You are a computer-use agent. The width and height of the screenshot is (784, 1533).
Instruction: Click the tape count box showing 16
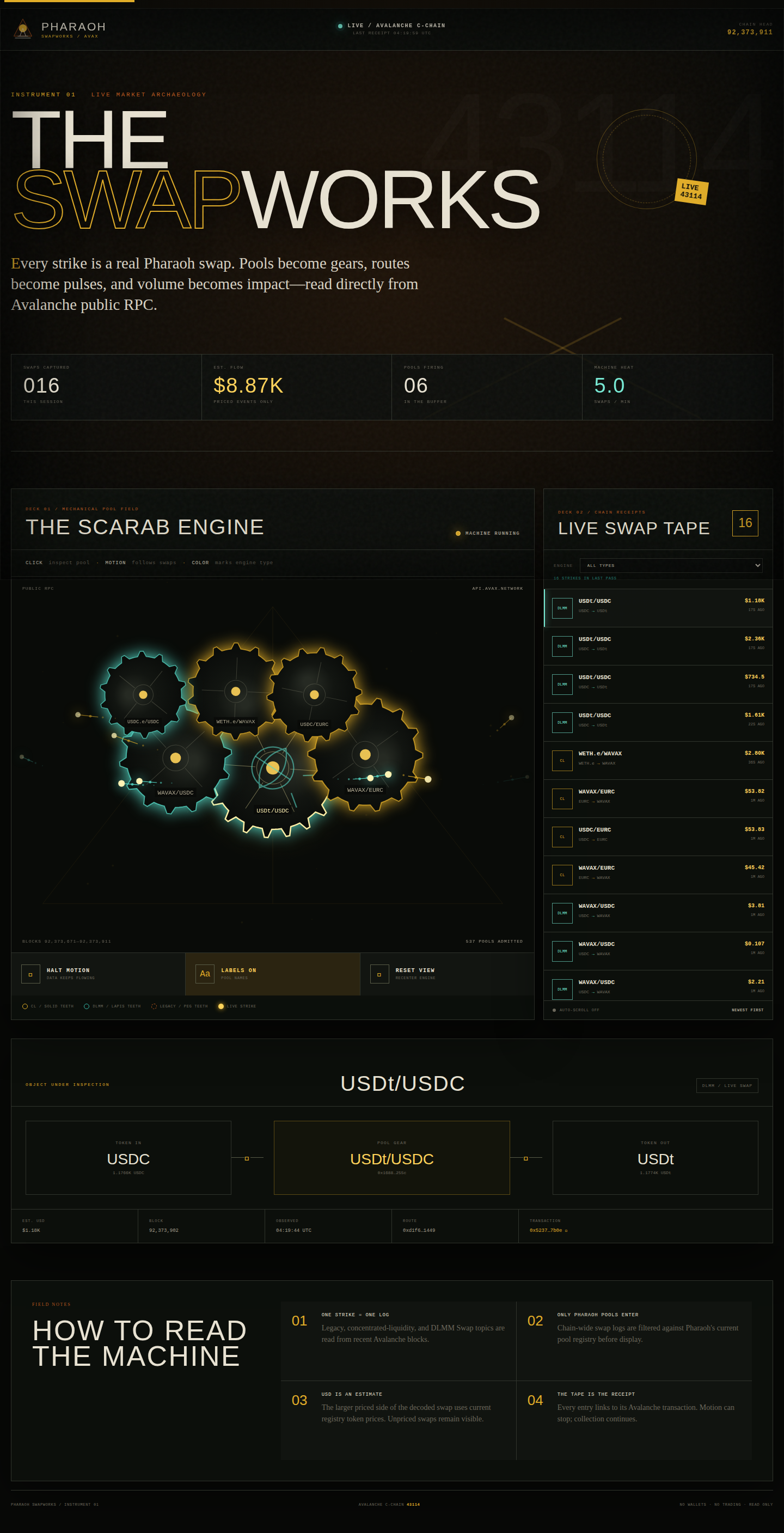pyautogui.click(x=745, y=523)
